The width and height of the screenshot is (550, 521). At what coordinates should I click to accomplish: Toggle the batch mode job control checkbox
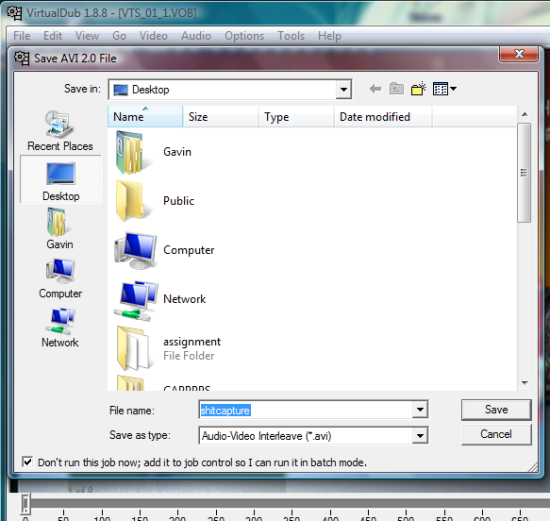pos(27,462)
